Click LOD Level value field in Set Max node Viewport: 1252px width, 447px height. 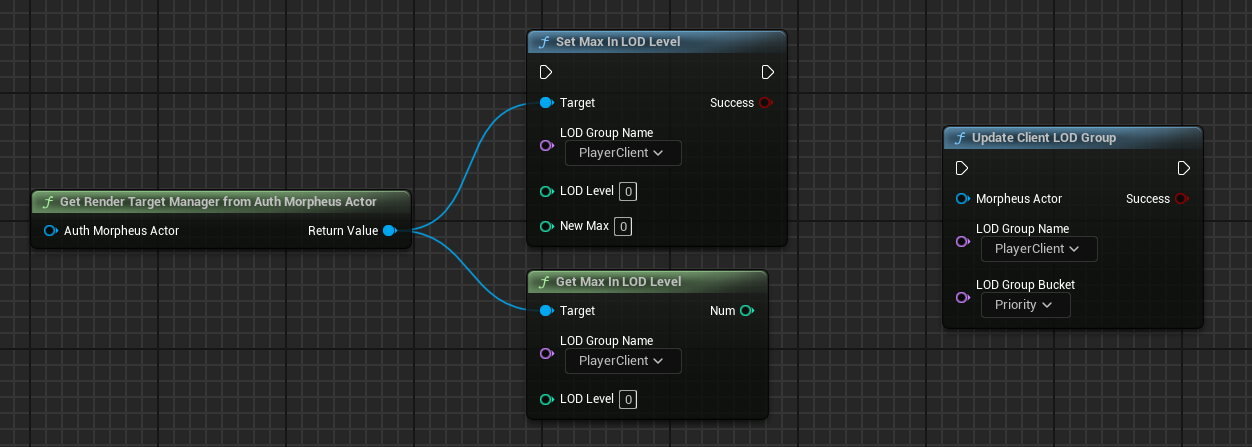628,191
